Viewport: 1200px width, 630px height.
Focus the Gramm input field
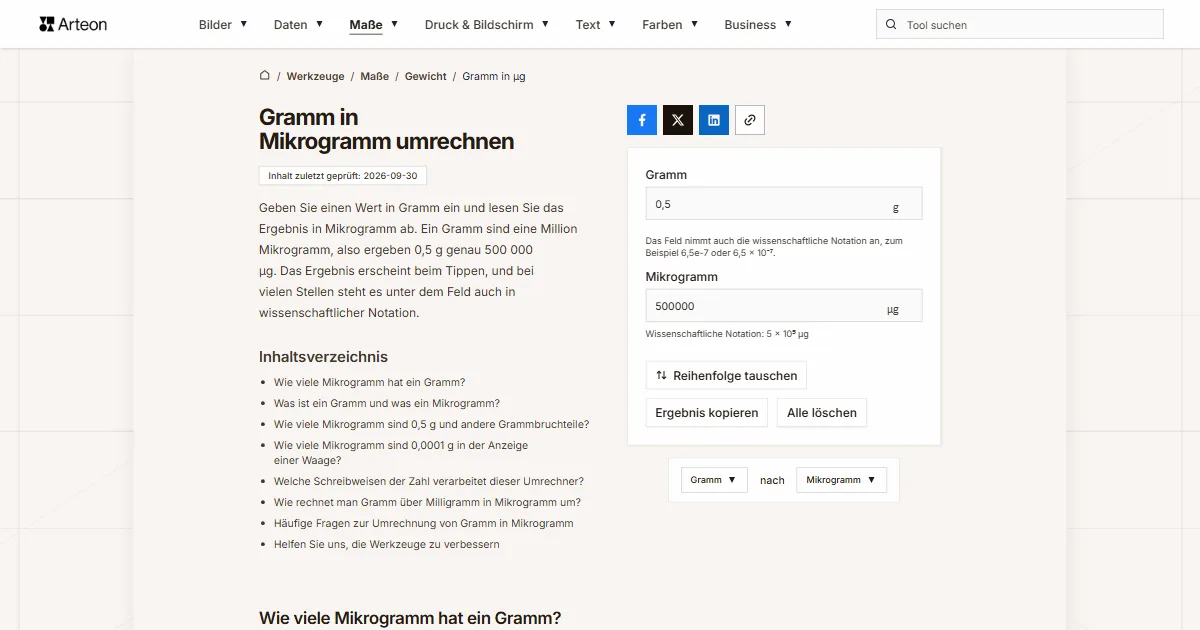coord(784,204)
